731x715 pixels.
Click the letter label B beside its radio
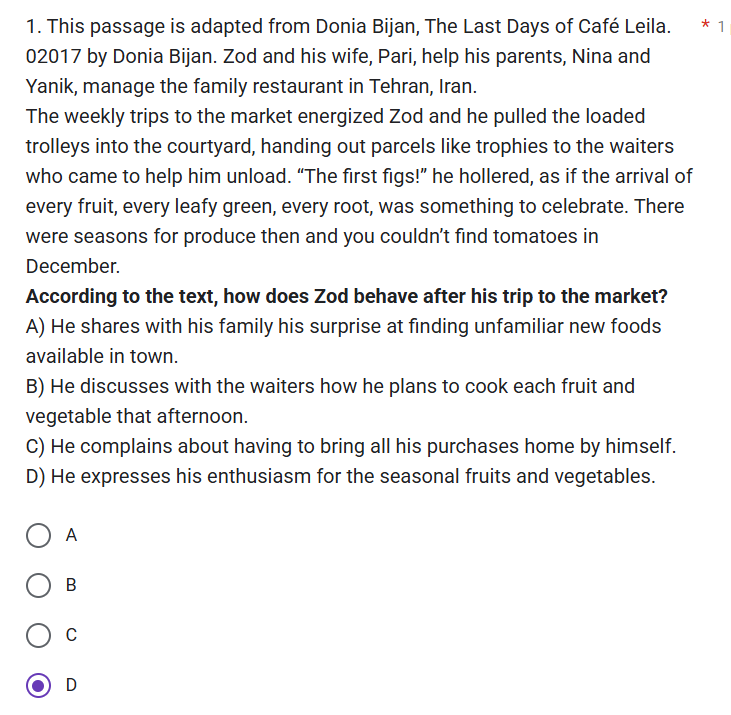tap(71, 585)
